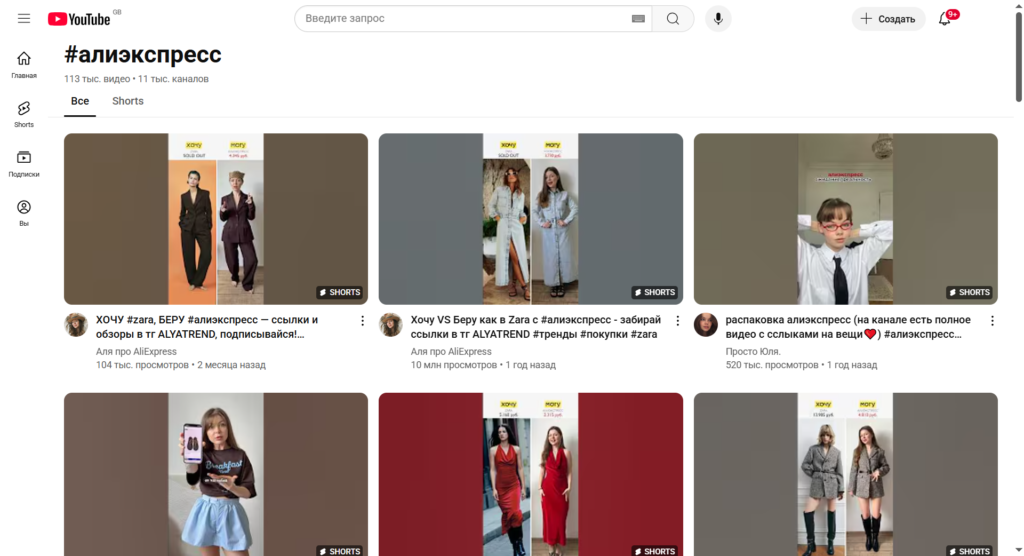Click SHORTS badge on red glasses thumbnail
The height and width of the screenshot is (556, 1024).
pos(969,292)
